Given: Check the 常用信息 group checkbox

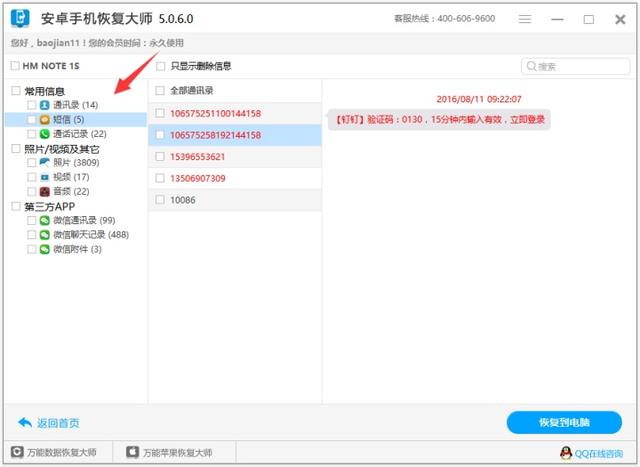Looking at the screenshot, I should 16,91.
